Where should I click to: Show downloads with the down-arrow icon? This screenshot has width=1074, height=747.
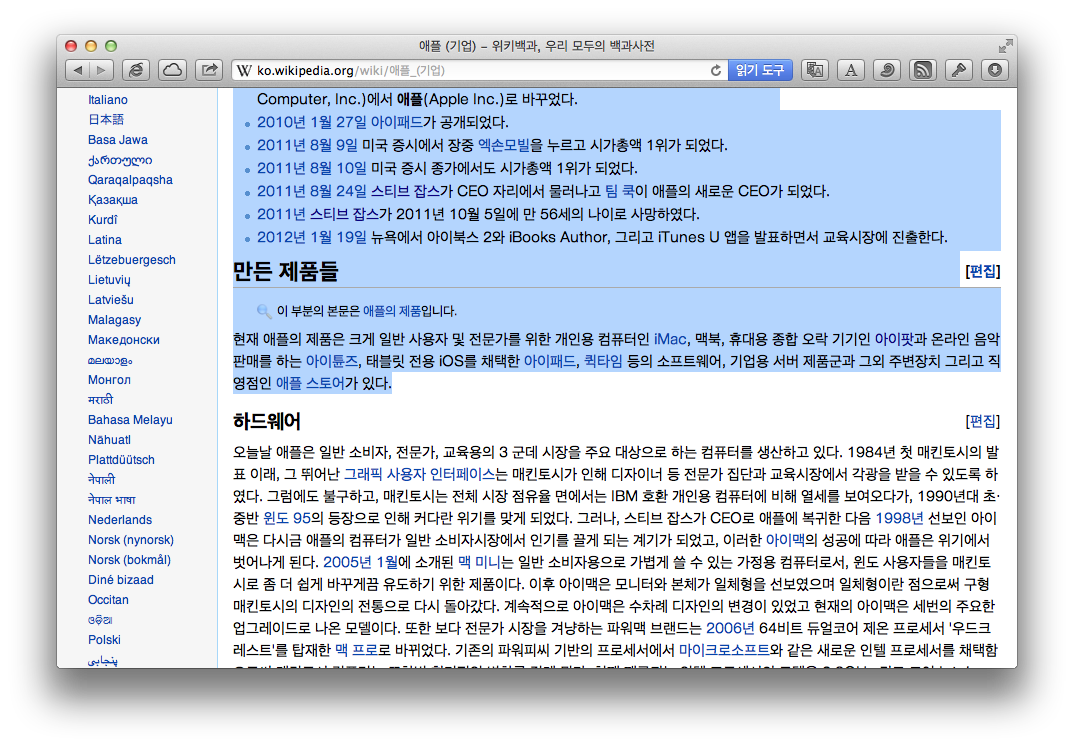(995, 70)
